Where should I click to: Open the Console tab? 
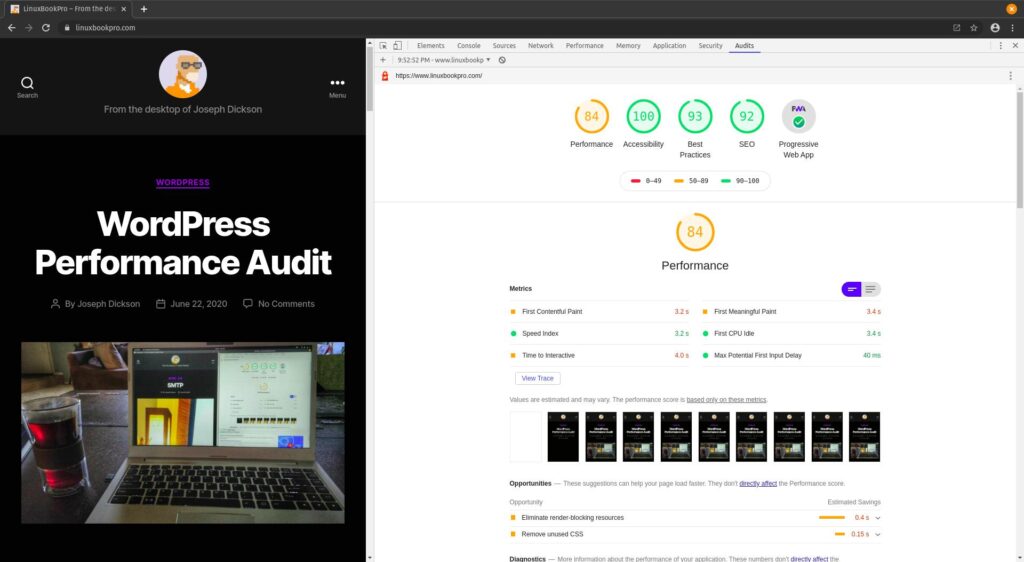pyautogui.click(x=468, y=46)
